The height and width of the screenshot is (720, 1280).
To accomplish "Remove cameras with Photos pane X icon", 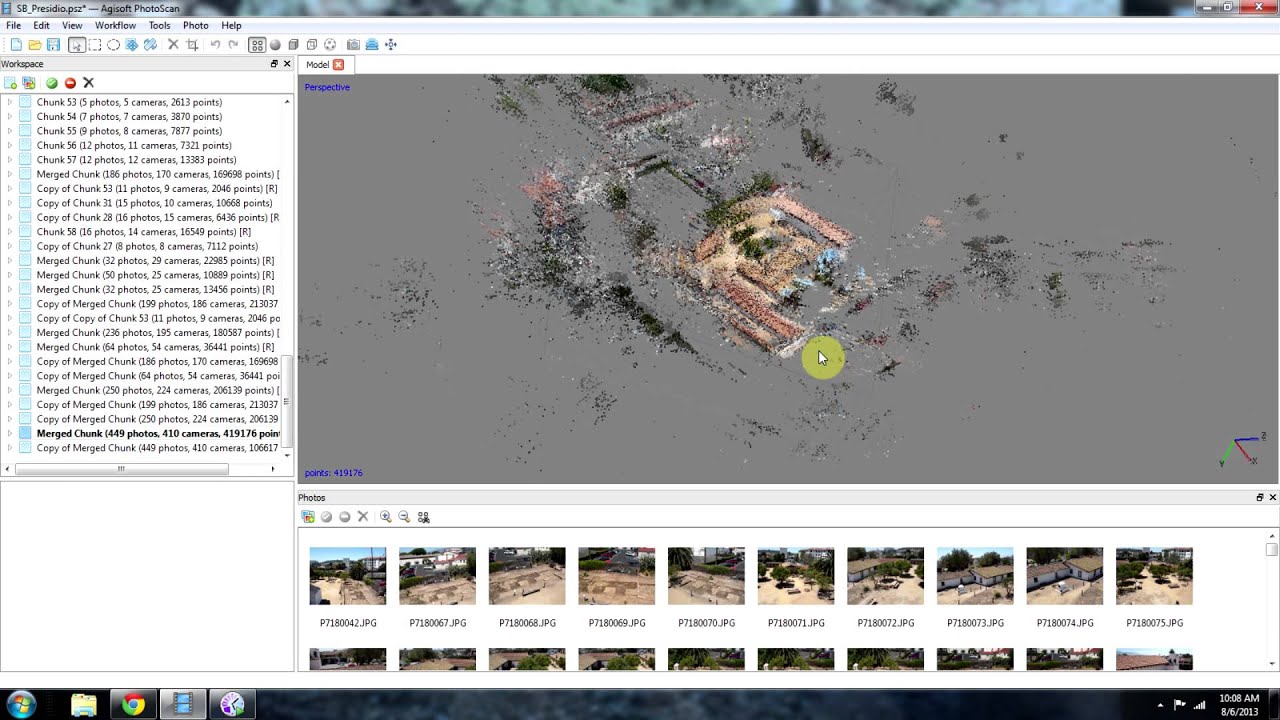I will pos(363,517).
